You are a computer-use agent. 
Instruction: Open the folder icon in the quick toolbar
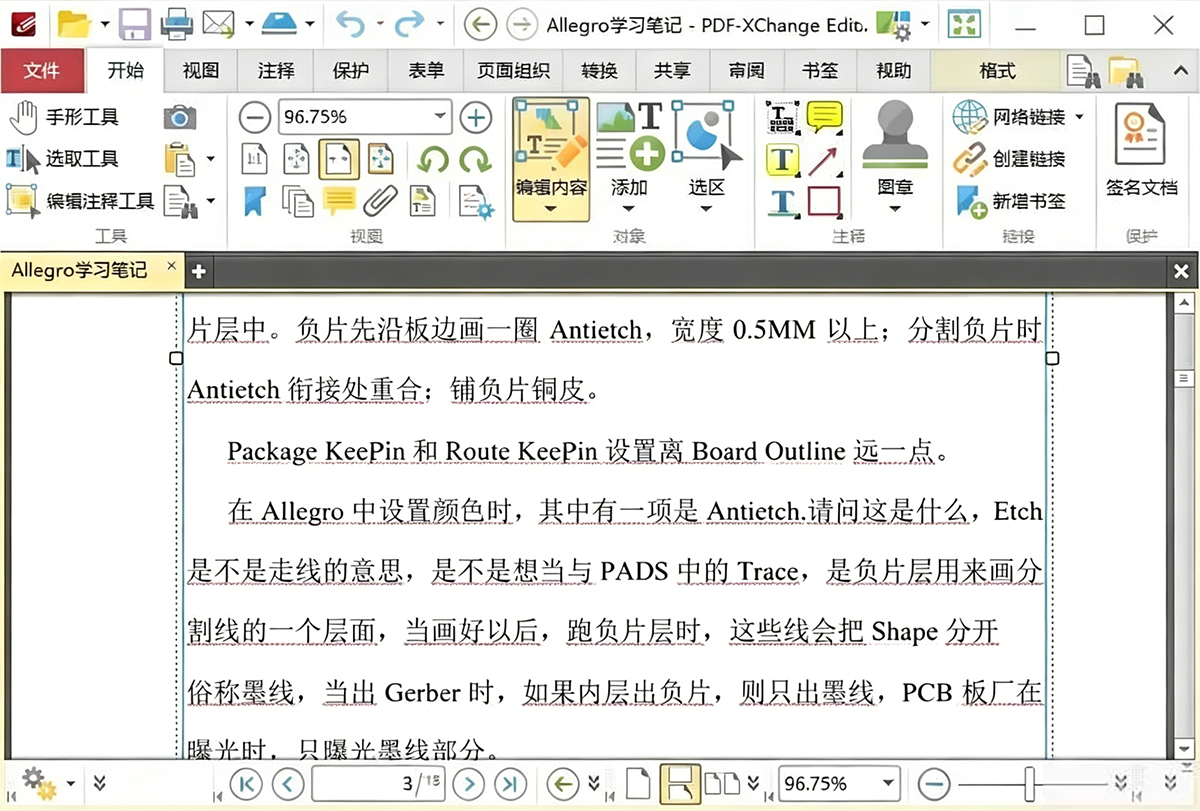pyautogui.click(x=74, y=22)
